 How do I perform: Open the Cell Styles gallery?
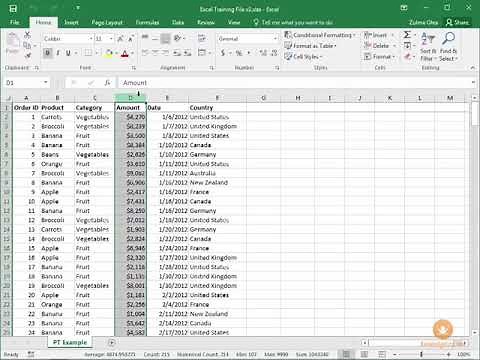click(x=303, y=56)
